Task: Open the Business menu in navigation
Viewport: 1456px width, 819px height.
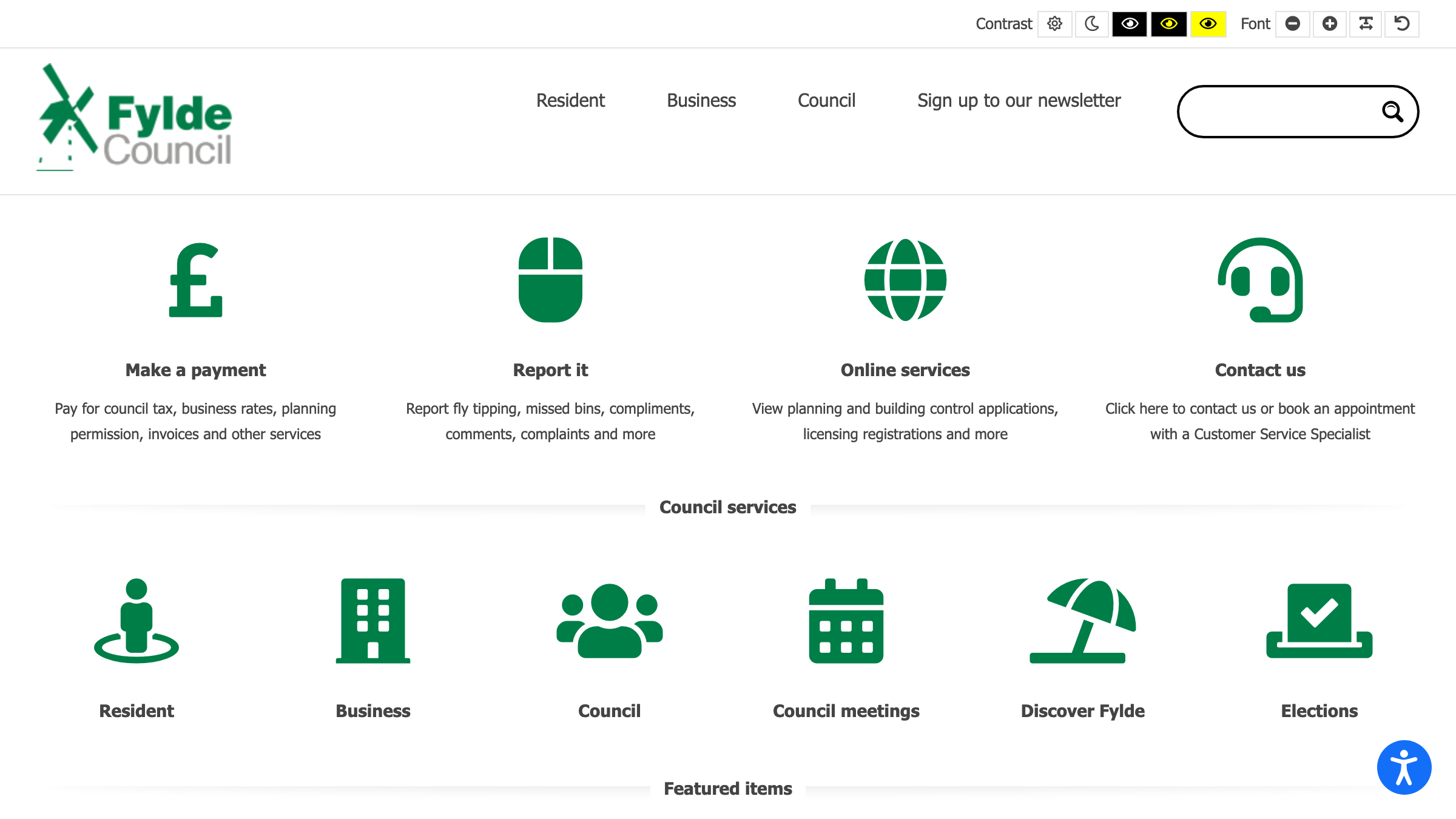Action: pos(701,100)
